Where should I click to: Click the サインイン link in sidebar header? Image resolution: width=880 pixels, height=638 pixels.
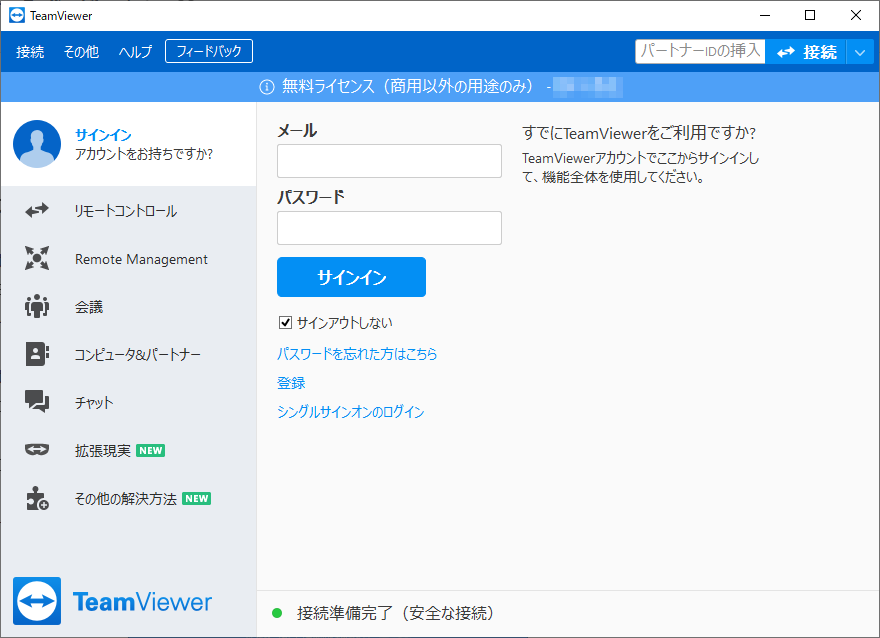tap(103, 135)
